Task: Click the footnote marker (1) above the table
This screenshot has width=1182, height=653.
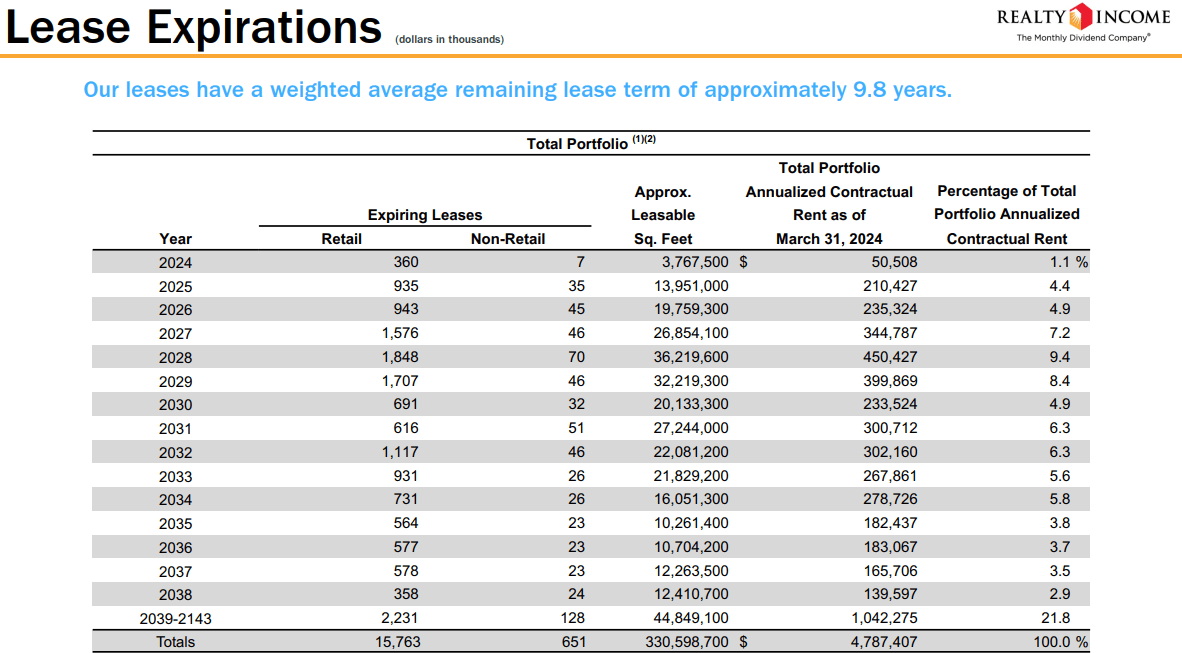Action: click(x=637, y=140)
